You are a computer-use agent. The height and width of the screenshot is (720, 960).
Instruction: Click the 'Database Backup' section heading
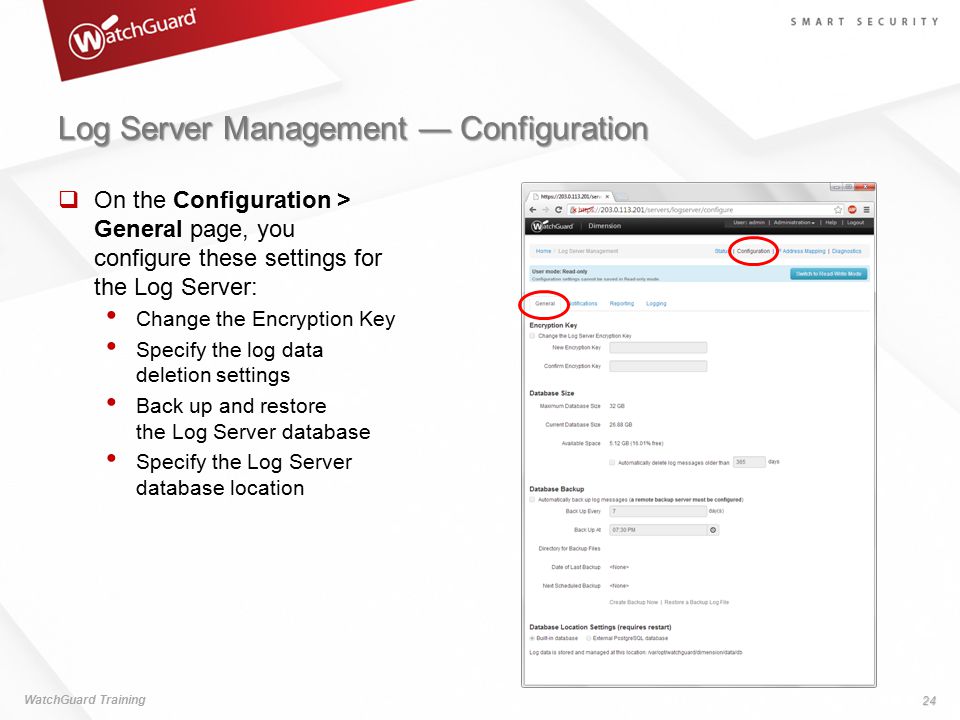[557, 489]
